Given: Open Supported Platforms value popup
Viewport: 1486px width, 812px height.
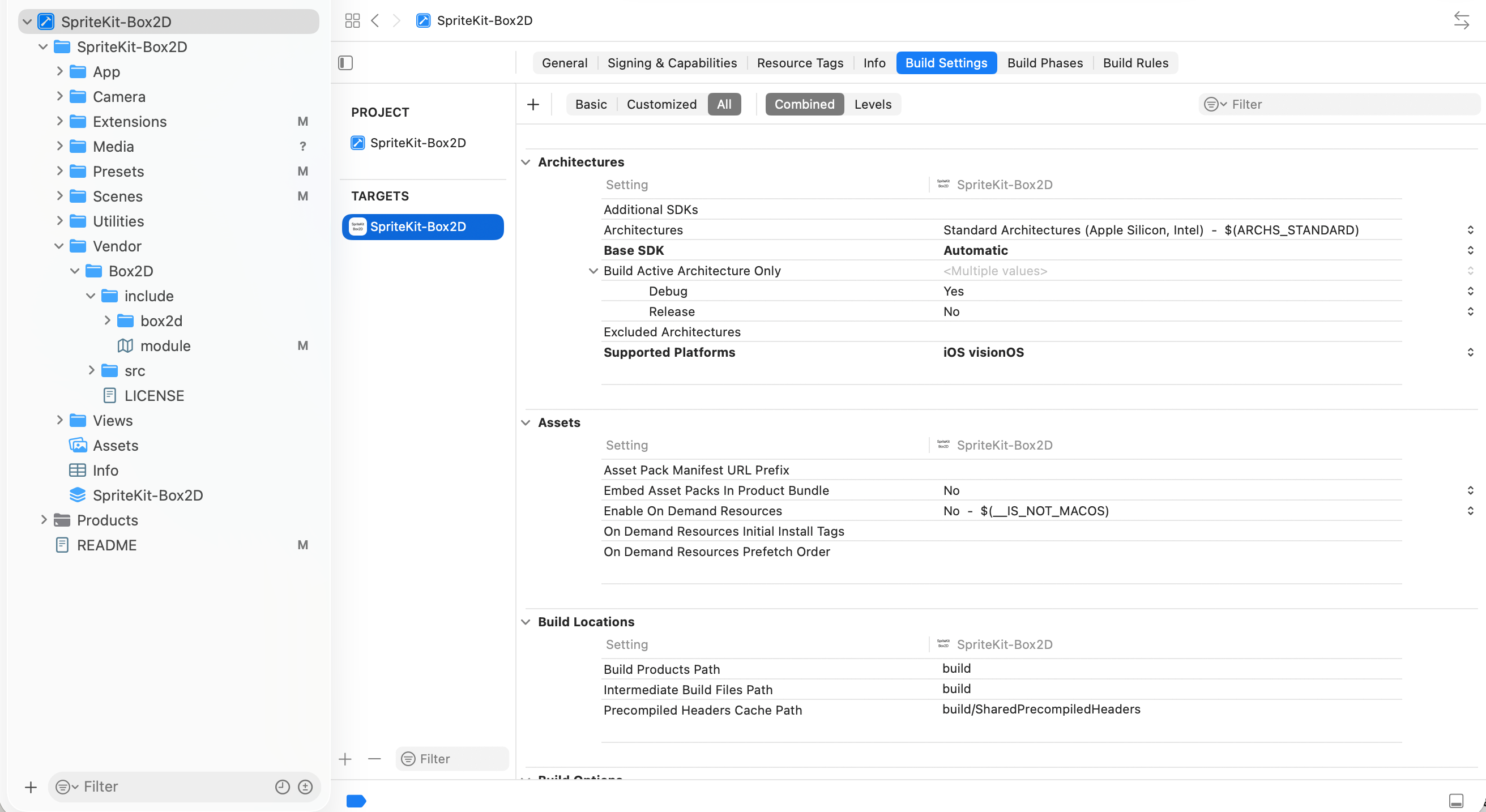Looking at the screenshot, I should pyautogui.click(x=1470, y=352).
